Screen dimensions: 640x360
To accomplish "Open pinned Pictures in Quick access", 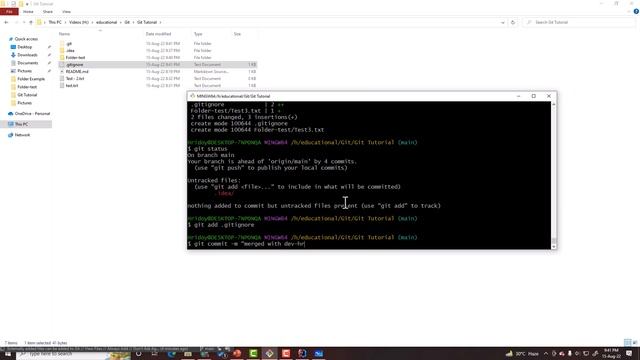I will [x=24, y=71].
